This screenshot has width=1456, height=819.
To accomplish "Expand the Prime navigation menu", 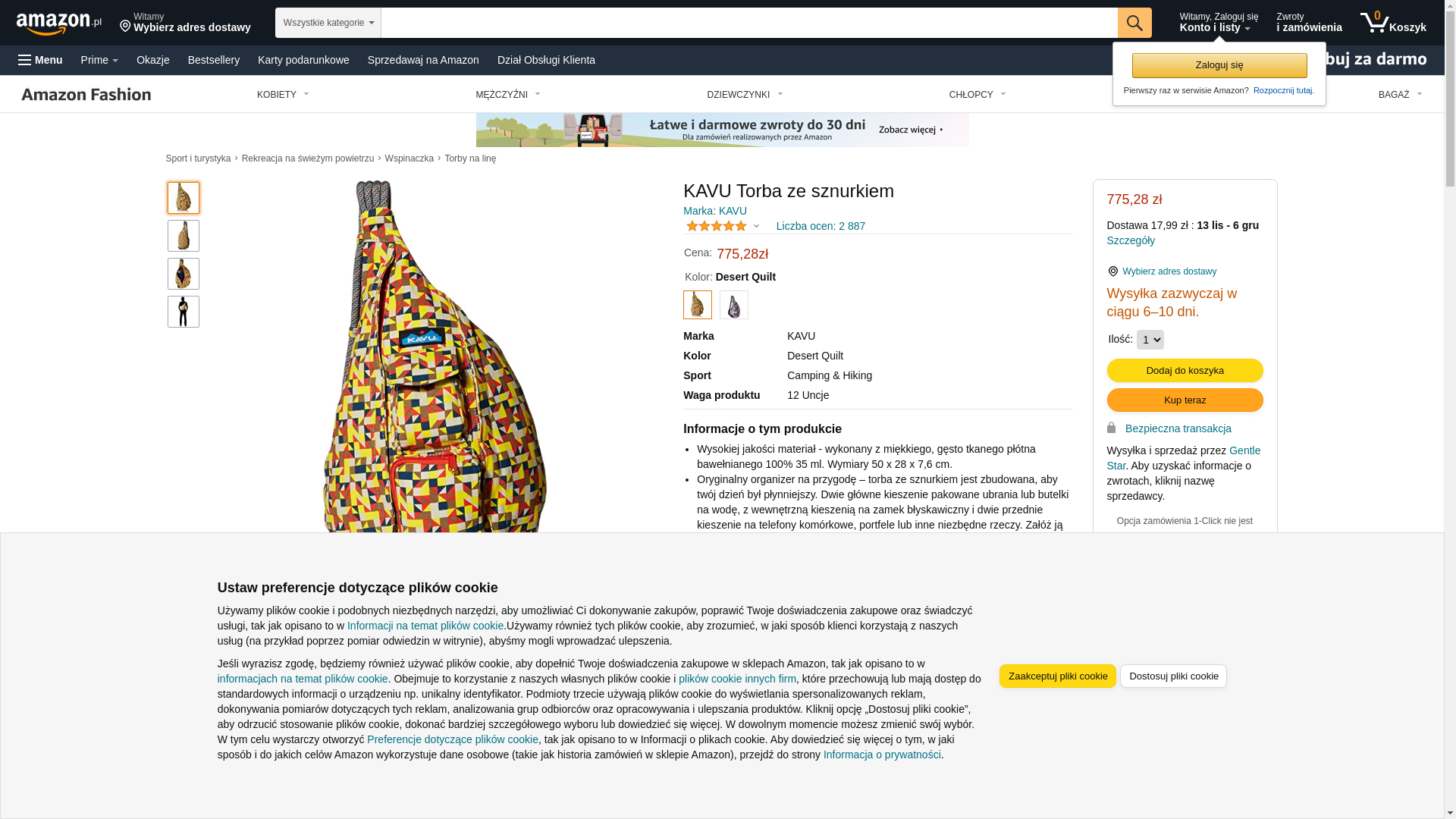I will [99, 60].
